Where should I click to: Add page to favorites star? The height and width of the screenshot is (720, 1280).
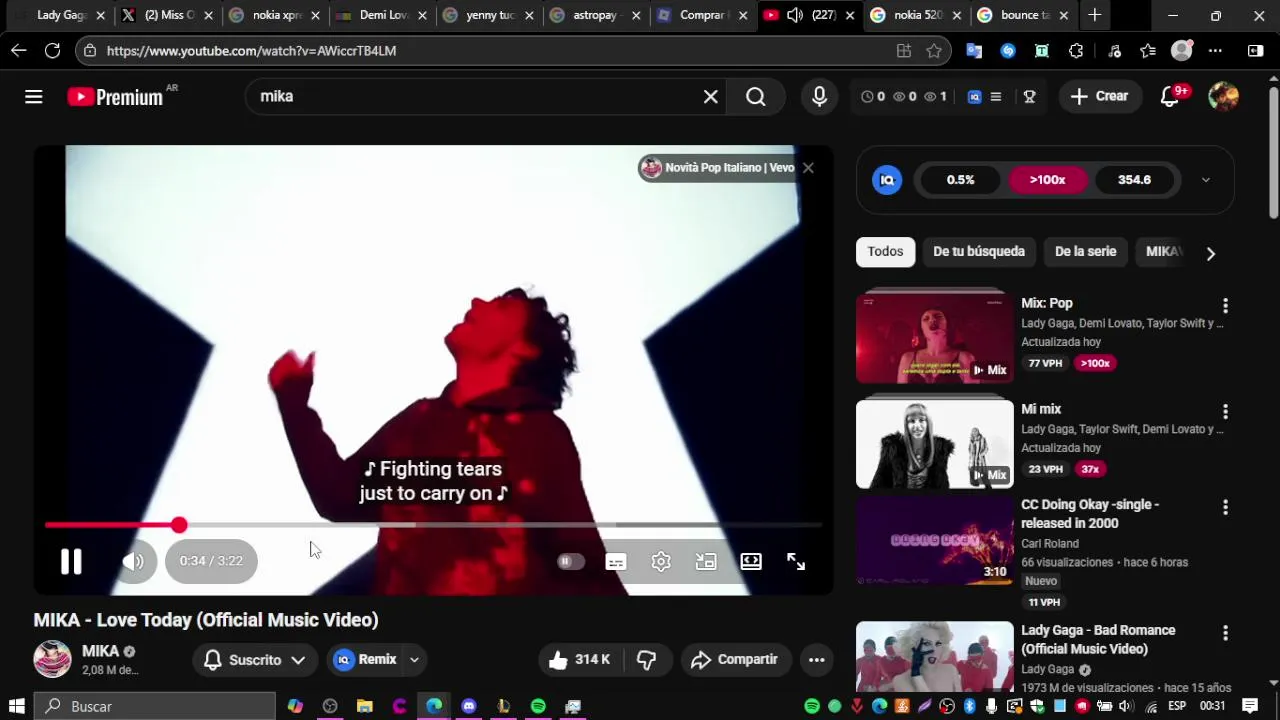[934, 51]
